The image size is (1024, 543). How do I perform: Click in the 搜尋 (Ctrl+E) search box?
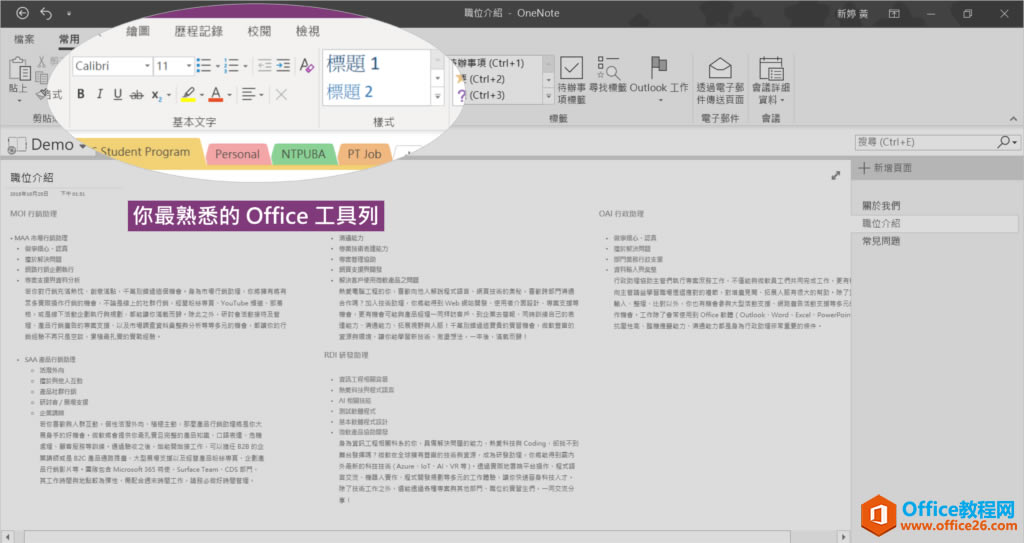point(925,142)
